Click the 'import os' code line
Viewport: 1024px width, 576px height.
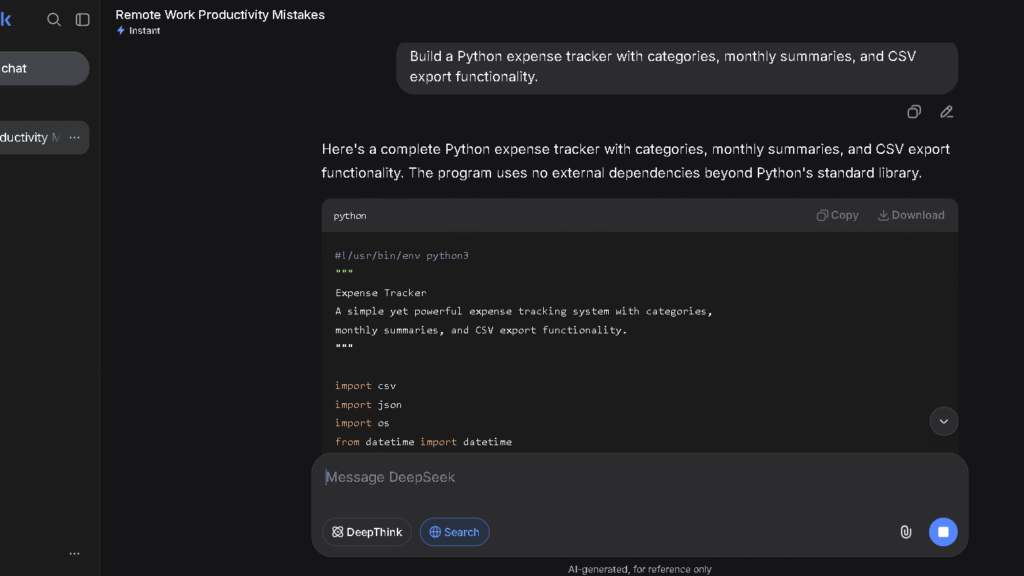pyautogui.click(x=362, y=423)
